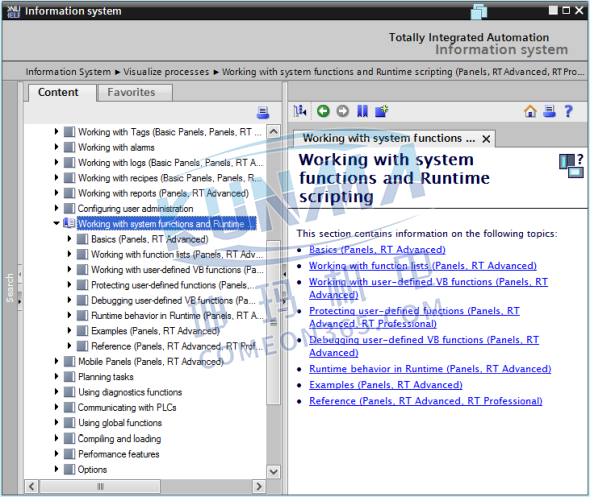Select the Content tab
The height and width of the screenshot is (497, 590).
tap(62, 93)
